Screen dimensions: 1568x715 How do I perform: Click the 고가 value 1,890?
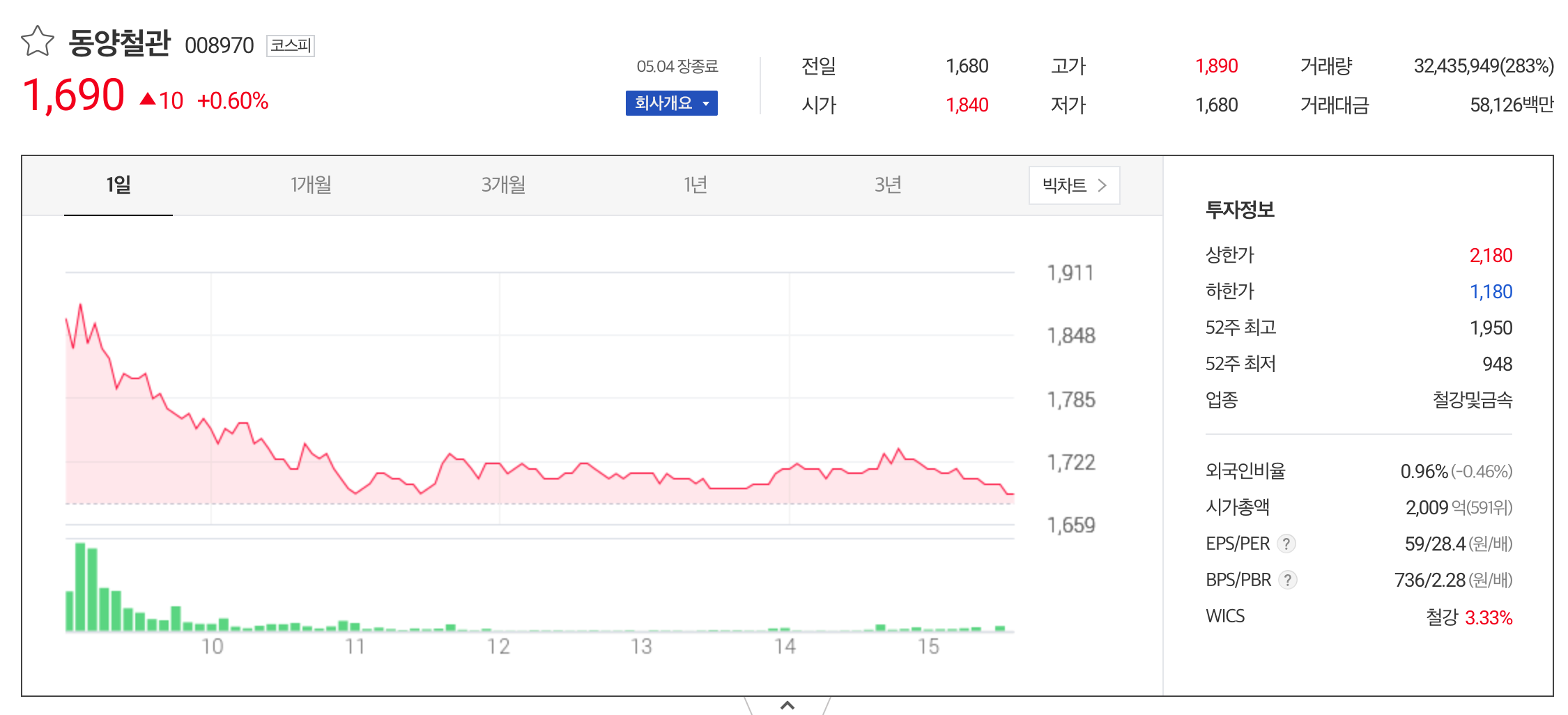tap(1217, 66)
